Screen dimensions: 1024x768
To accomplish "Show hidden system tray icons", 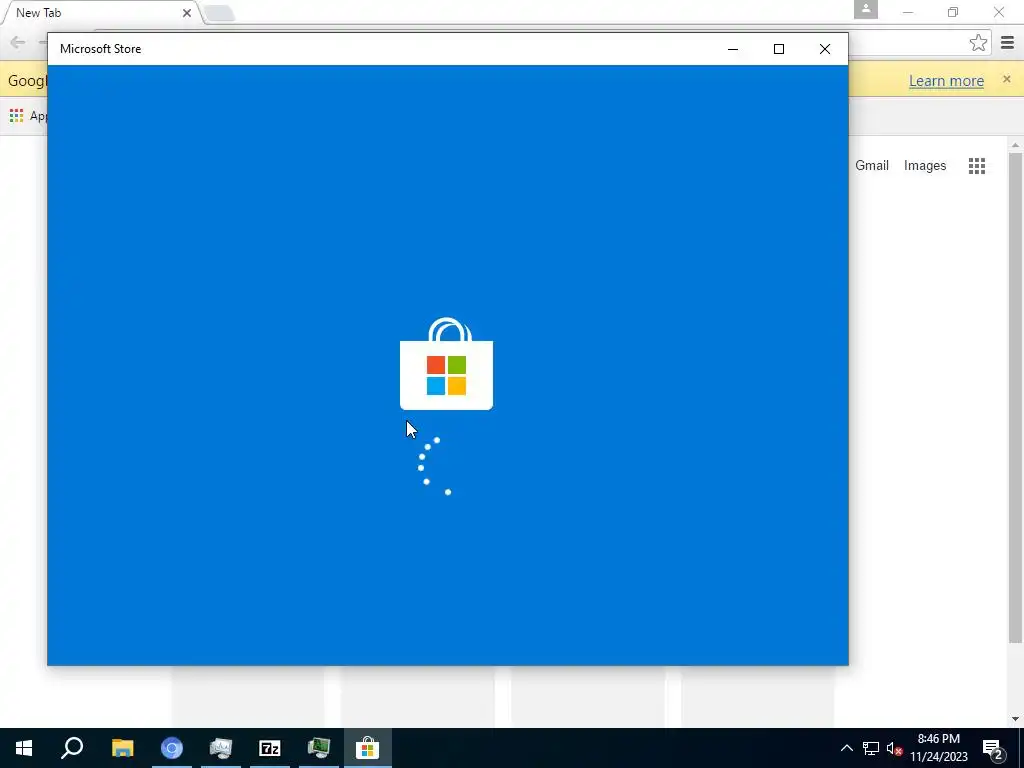I will (x=846, y=748).
